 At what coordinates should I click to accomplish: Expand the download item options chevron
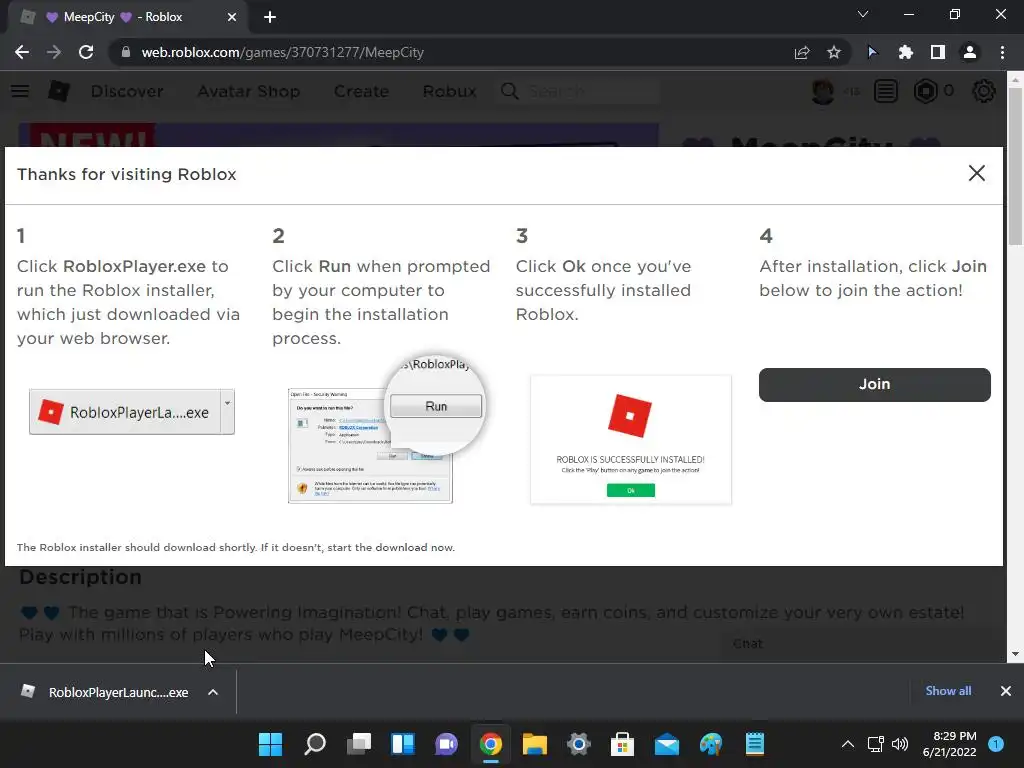tap(213, 692)
